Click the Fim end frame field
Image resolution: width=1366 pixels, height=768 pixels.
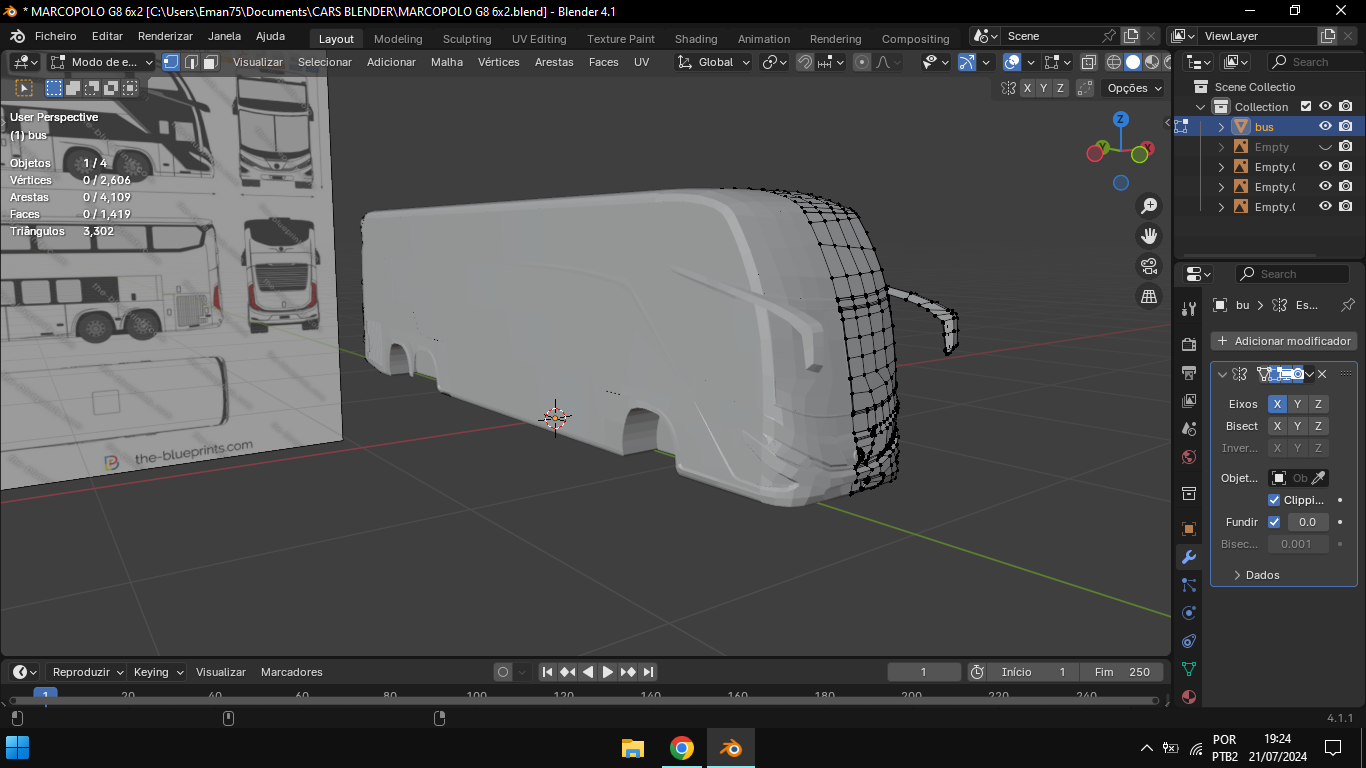click(1122, 672)
